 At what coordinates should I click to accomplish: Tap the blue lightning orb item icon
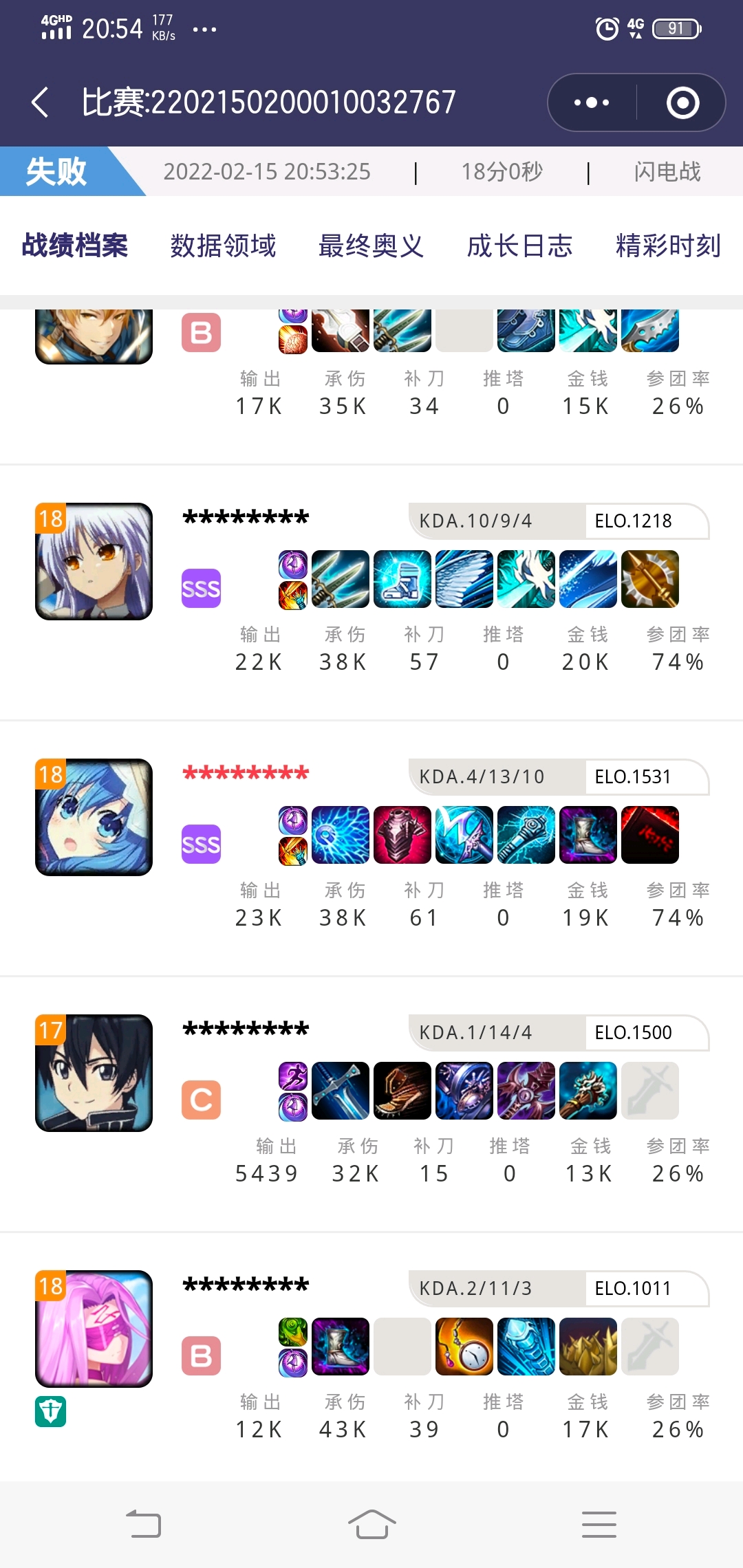click(x=340, y=835)
